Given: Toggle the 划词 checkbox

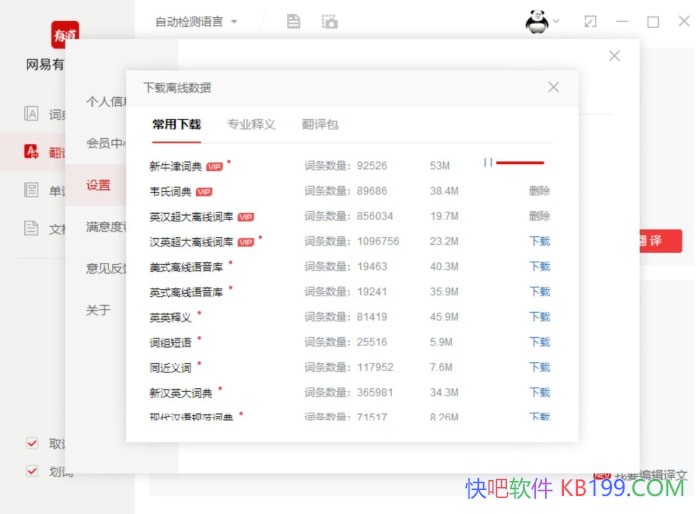Looking at the screenshot, I should pyautogui.click(x=32, y=471).
